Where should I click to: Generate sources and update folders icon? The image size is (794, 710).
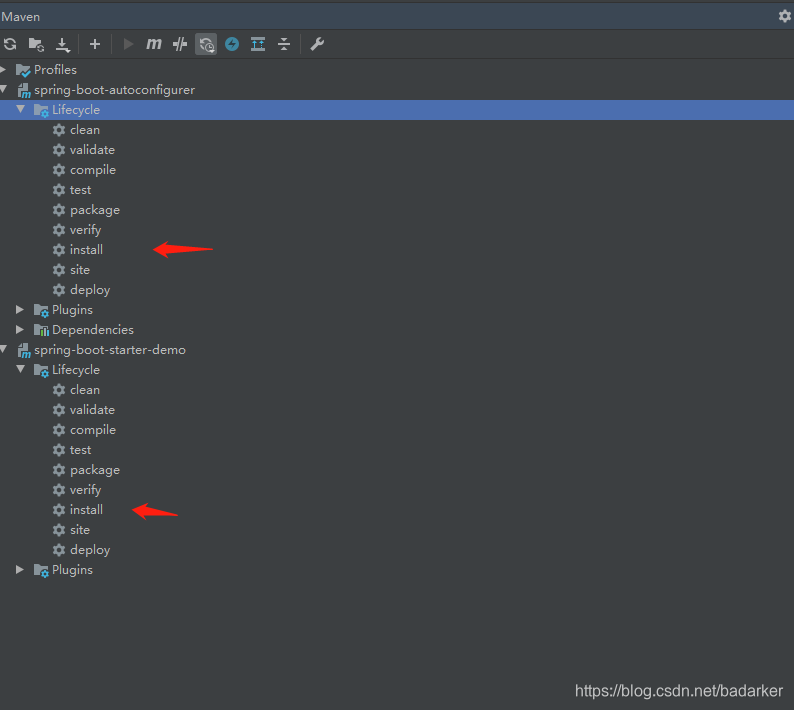pyautogui.click(x=36, y=44)
